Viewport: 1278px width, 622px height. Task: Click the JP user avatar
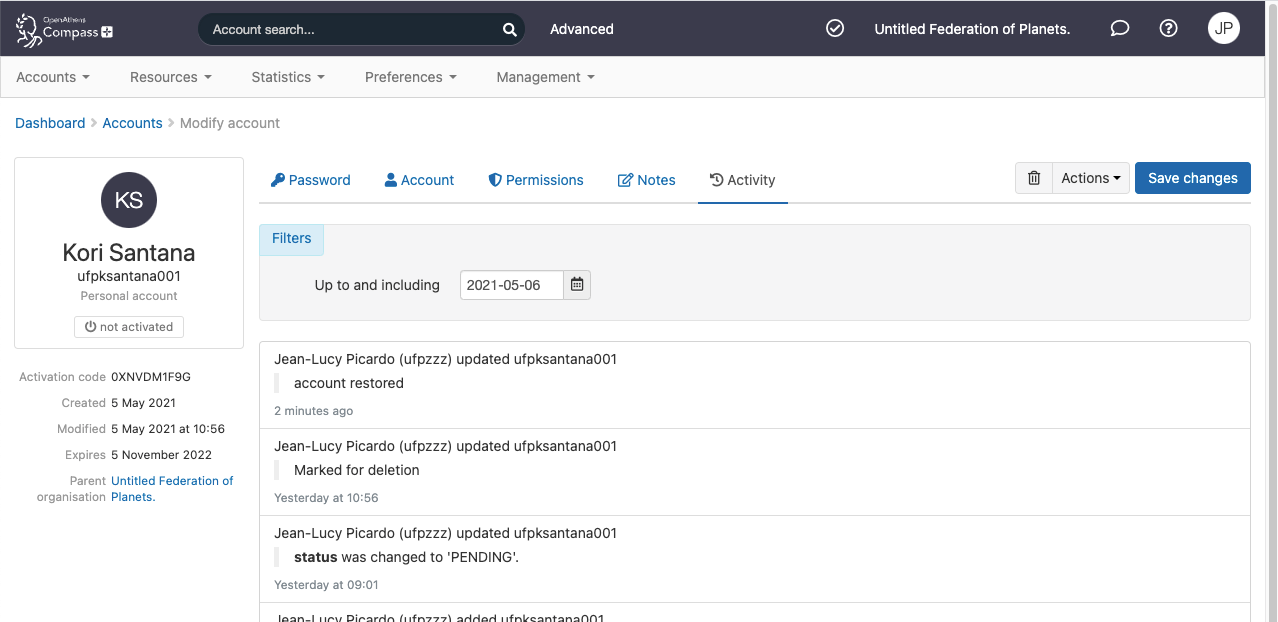click(1223, 28)
